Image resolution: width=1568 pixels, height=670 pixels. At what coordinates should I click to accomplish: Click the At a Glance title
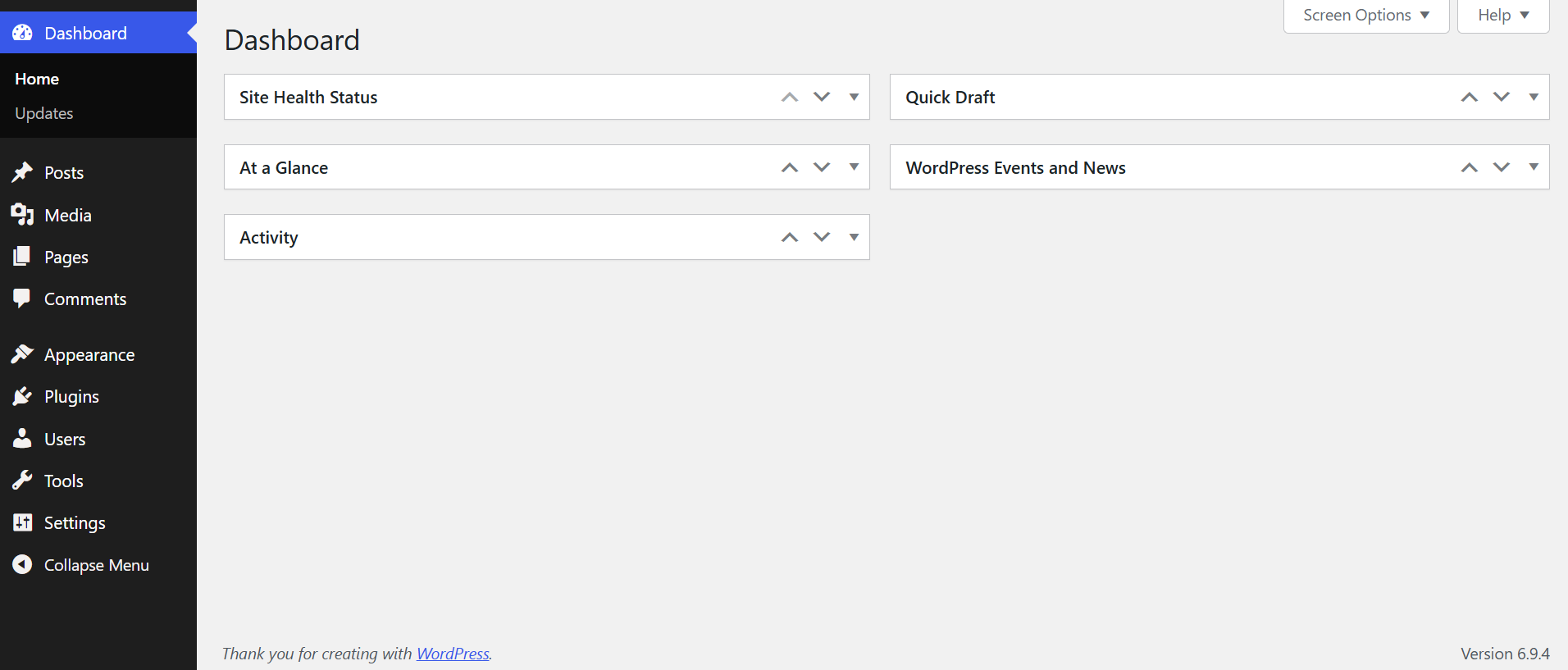(x=284, y=167)
